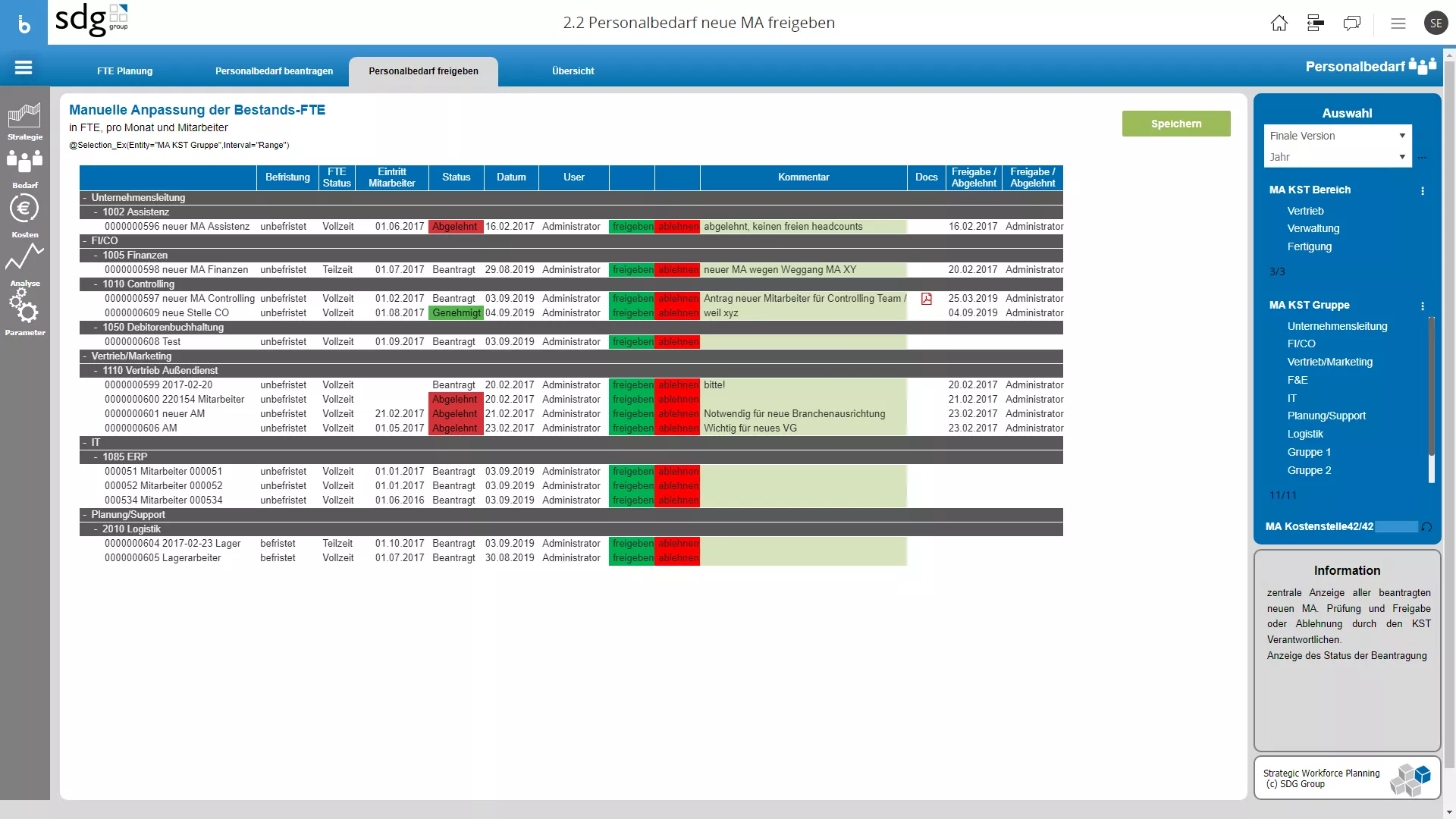
Task: Click freigeben for neuer MA Assistenz
Action: (x=632, y=227)
